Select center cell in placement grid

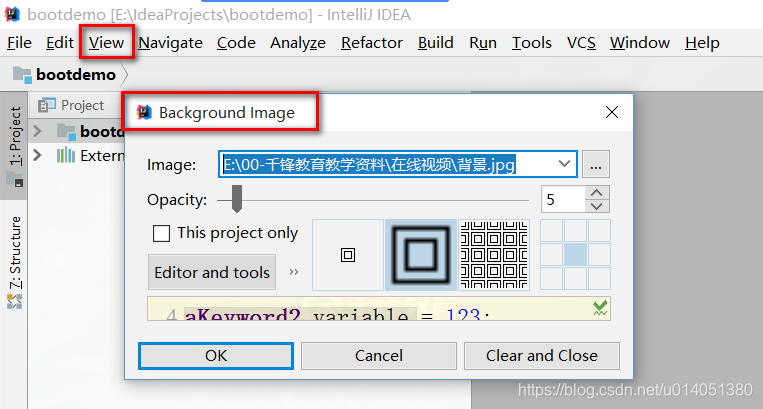(x=575, y=255)
